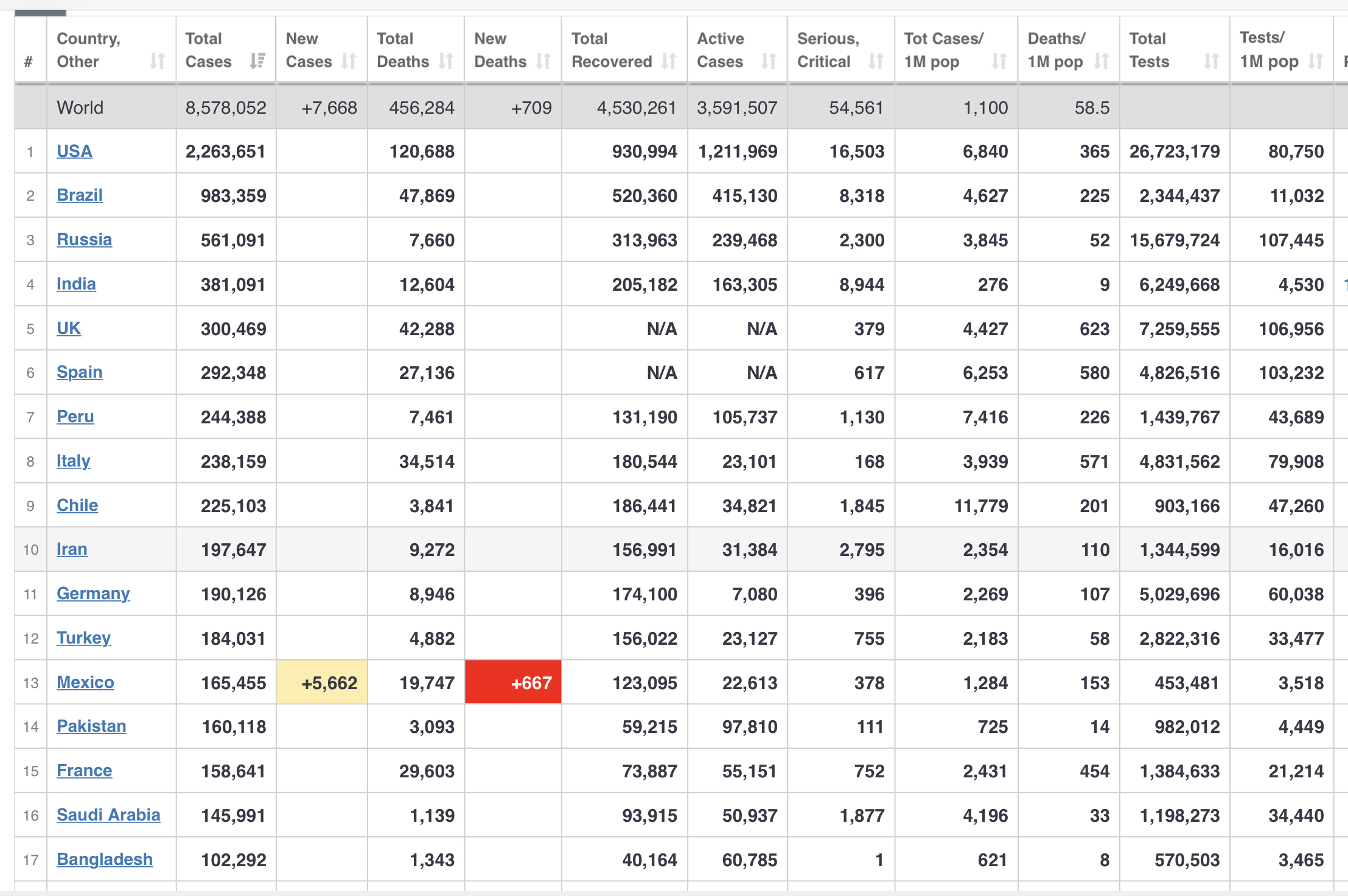
Task: Click Tests/1M pop sort arrows
Action: [1316, 61]
